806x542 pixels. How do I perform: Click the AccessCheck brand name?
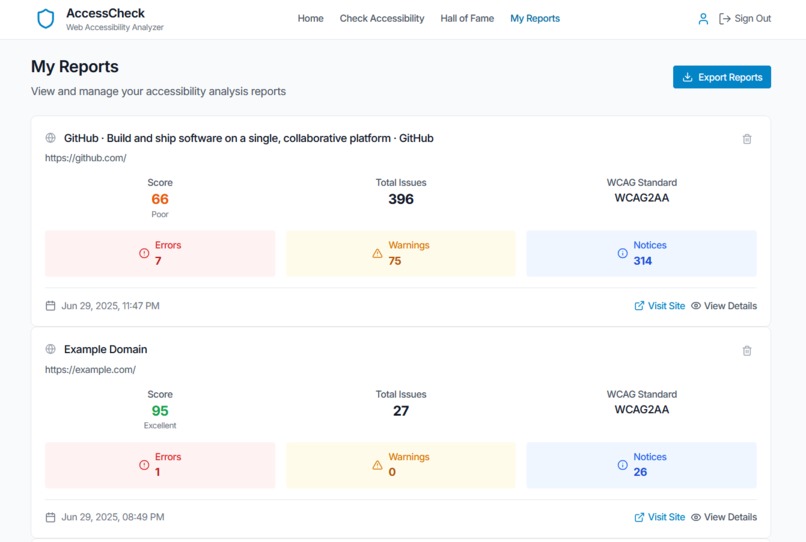[x=105, y=13]
